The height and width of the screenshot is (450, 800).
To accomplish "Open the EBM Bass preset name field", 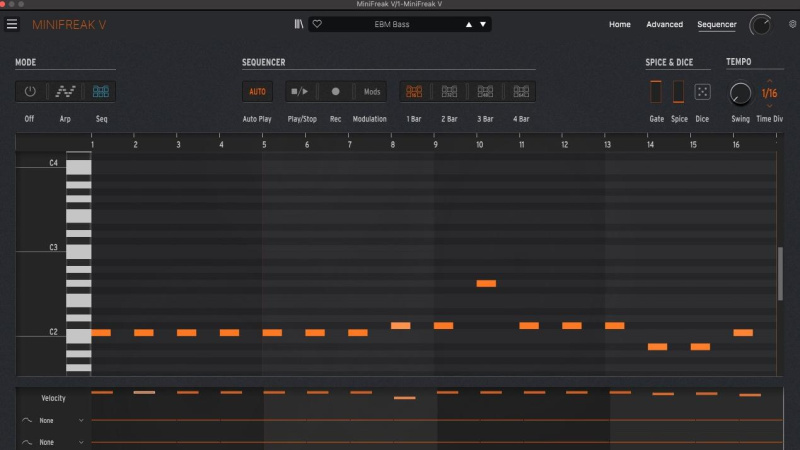I will pos(391,24).
